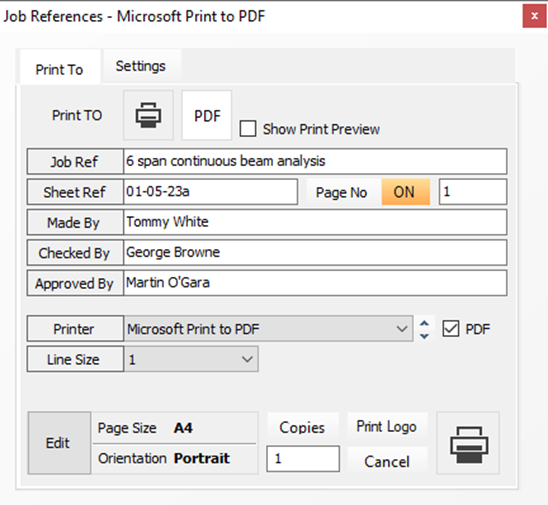Toggle the Page No ON switch
Image resolution: width=548 pixels, height=505 pixels.
pyautogui.click(x=405, y=192)
